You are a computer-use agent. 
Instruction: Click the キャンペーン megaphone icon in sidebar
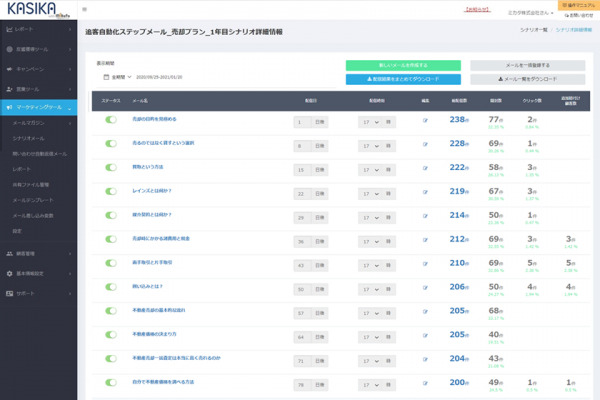[x=8, y=69]
